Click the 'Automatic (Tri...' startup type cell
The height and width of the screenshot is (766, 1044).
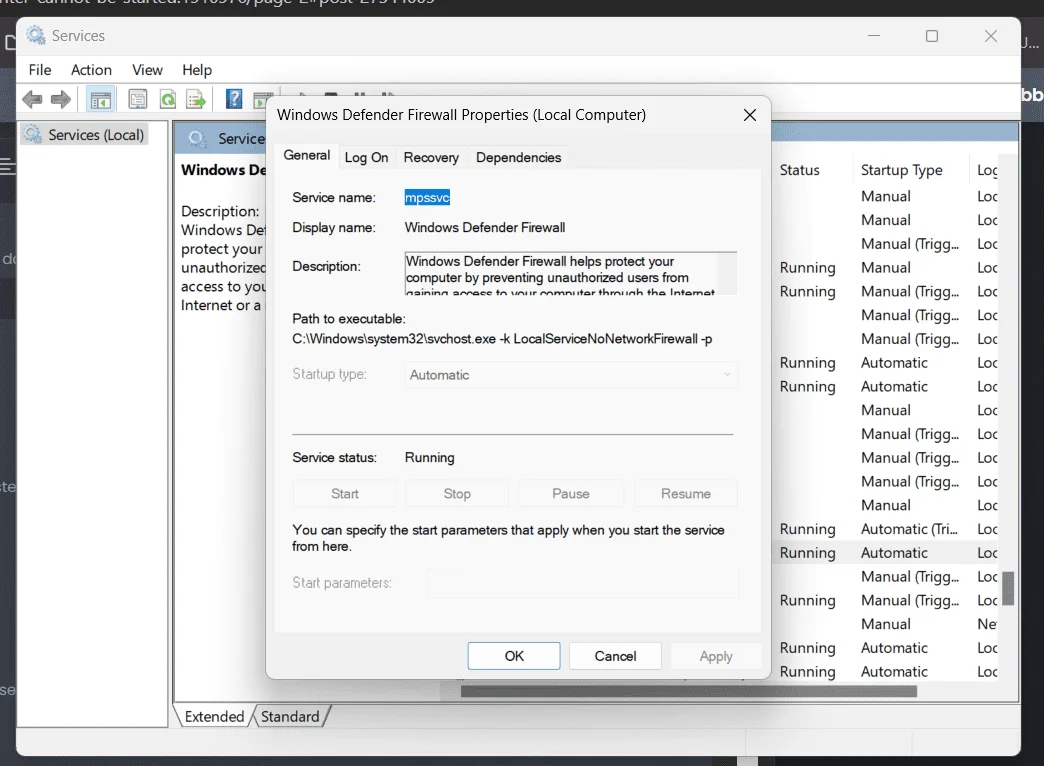pos(909,529)
